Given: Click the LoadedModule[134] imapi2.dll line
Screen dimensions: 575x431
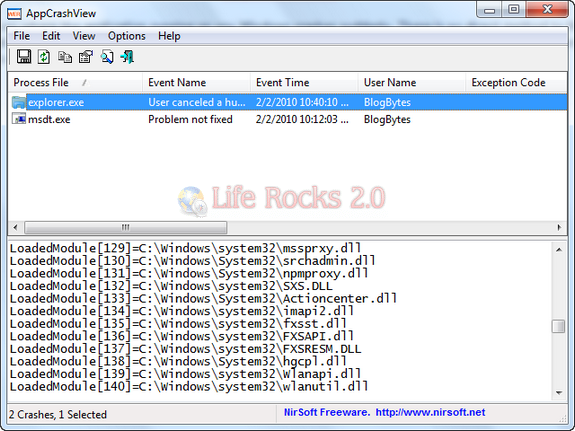Looking at the screenshot, I should pos(182,311).
